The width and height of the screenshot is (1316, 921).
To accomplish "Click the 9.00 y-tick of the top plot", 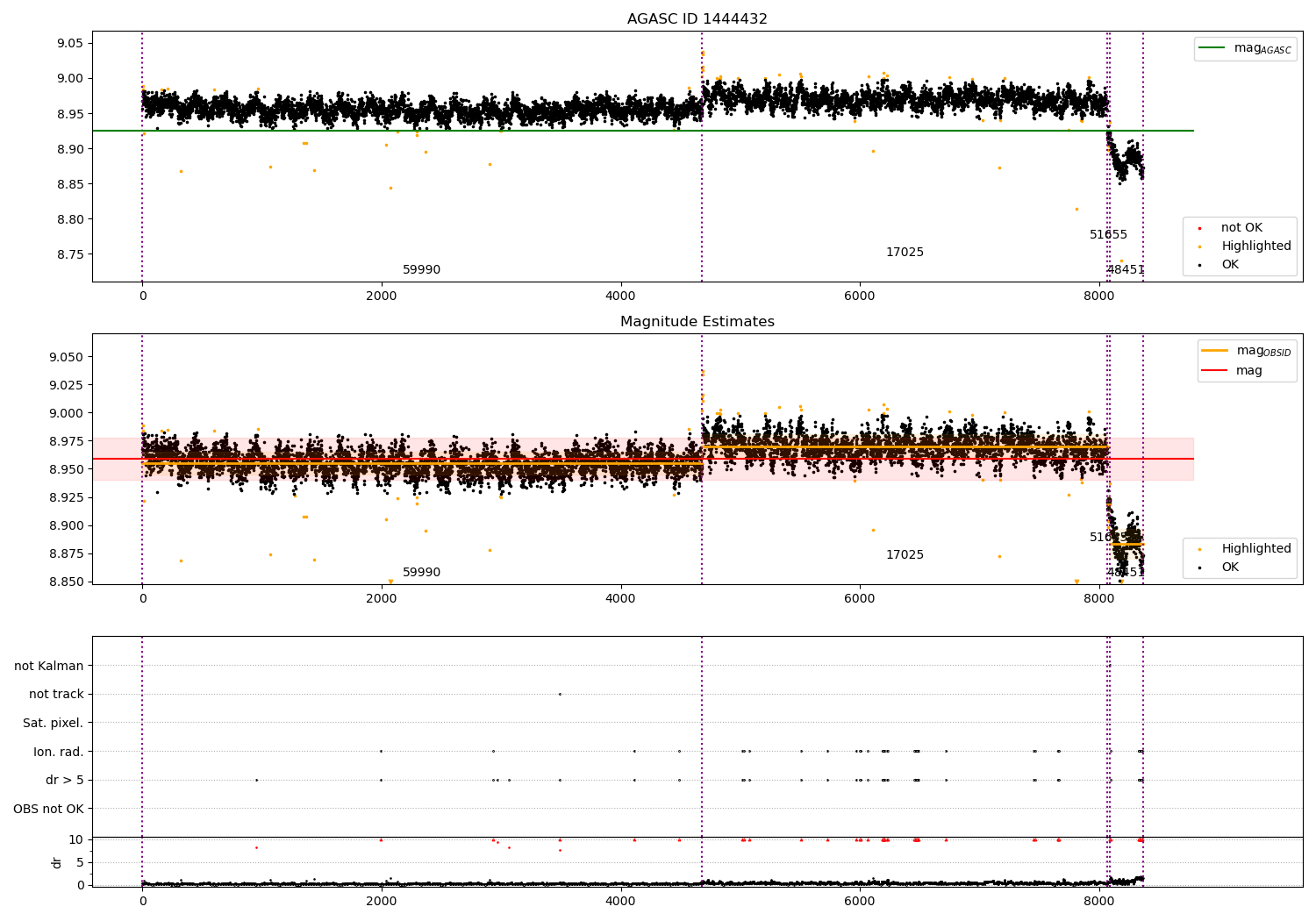I will [x=69, y=79].
